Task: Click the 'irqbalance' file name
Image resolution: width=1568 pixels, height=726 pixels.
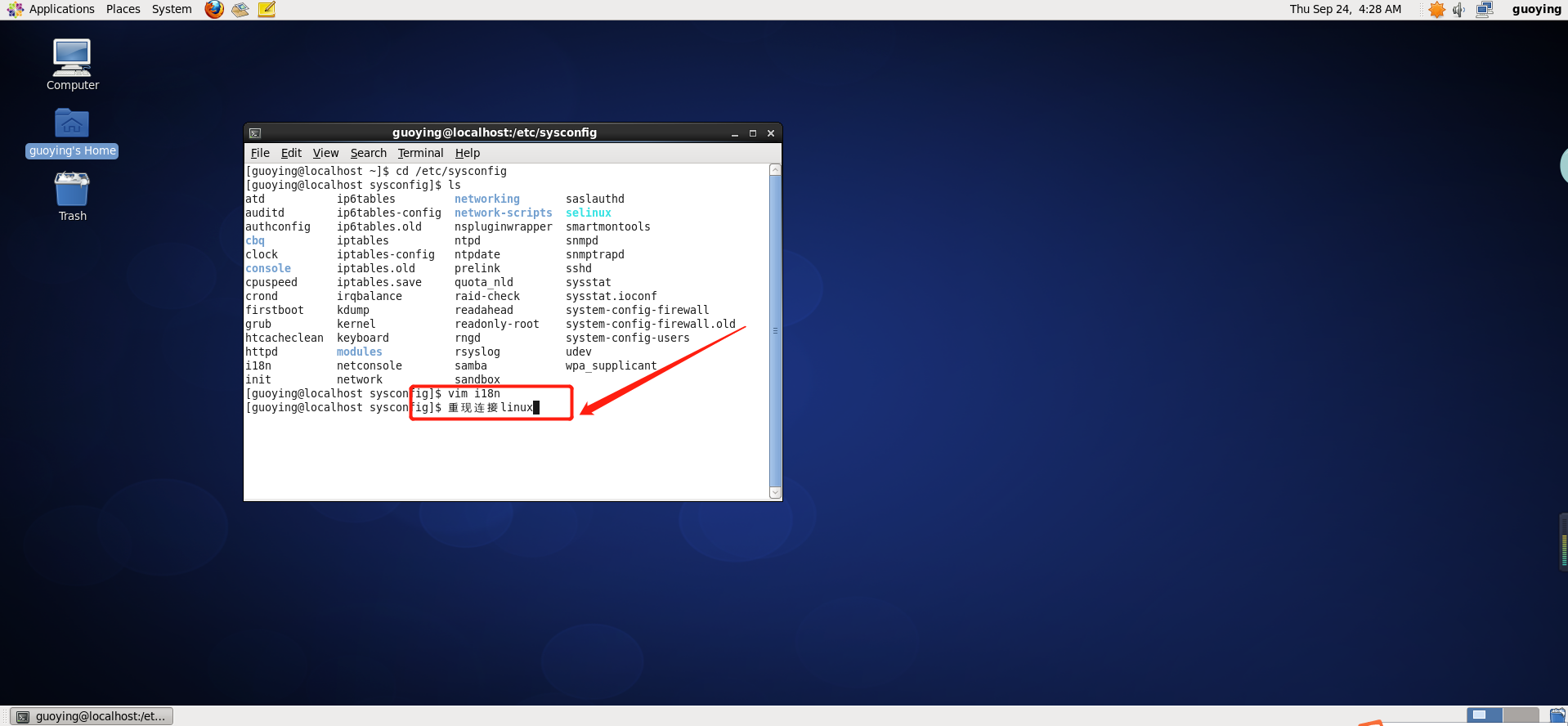Action: [x=370, y=296]
